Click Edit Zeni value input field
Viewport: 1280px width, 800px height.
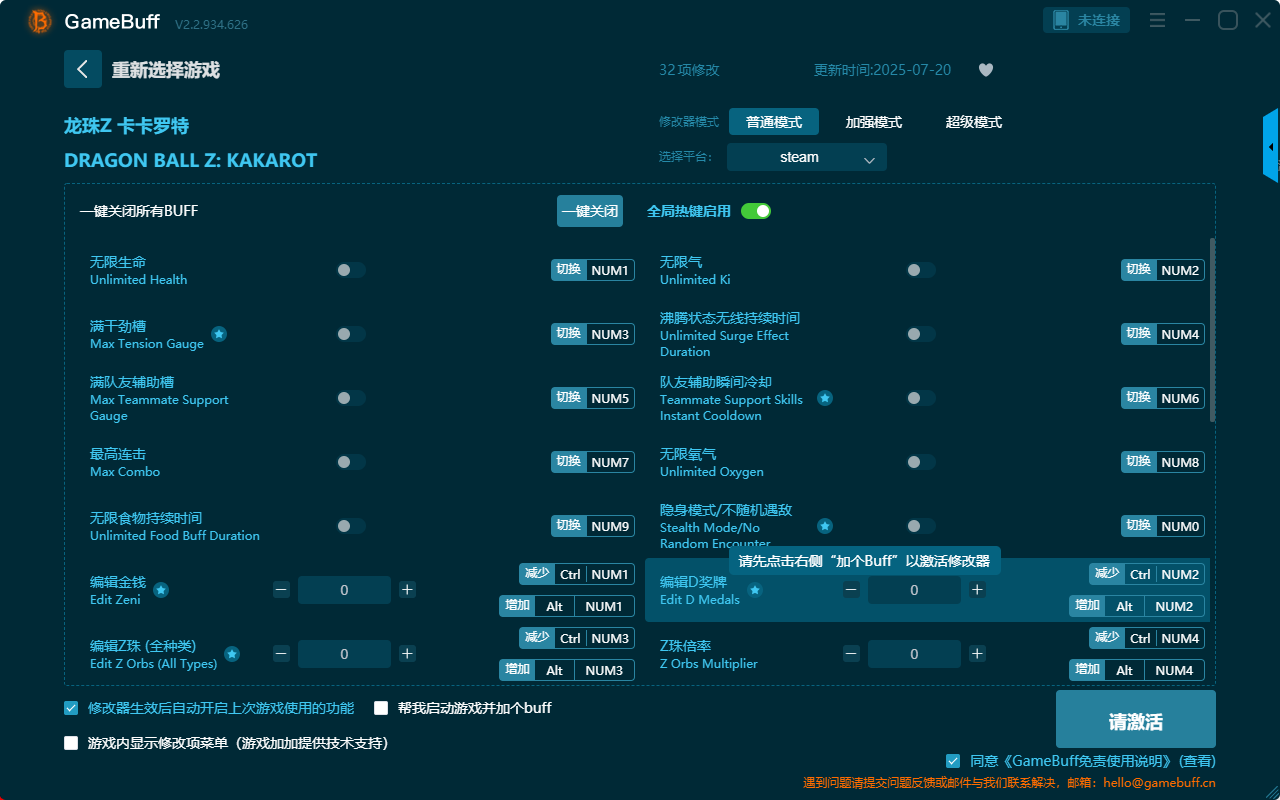[344, 590]
